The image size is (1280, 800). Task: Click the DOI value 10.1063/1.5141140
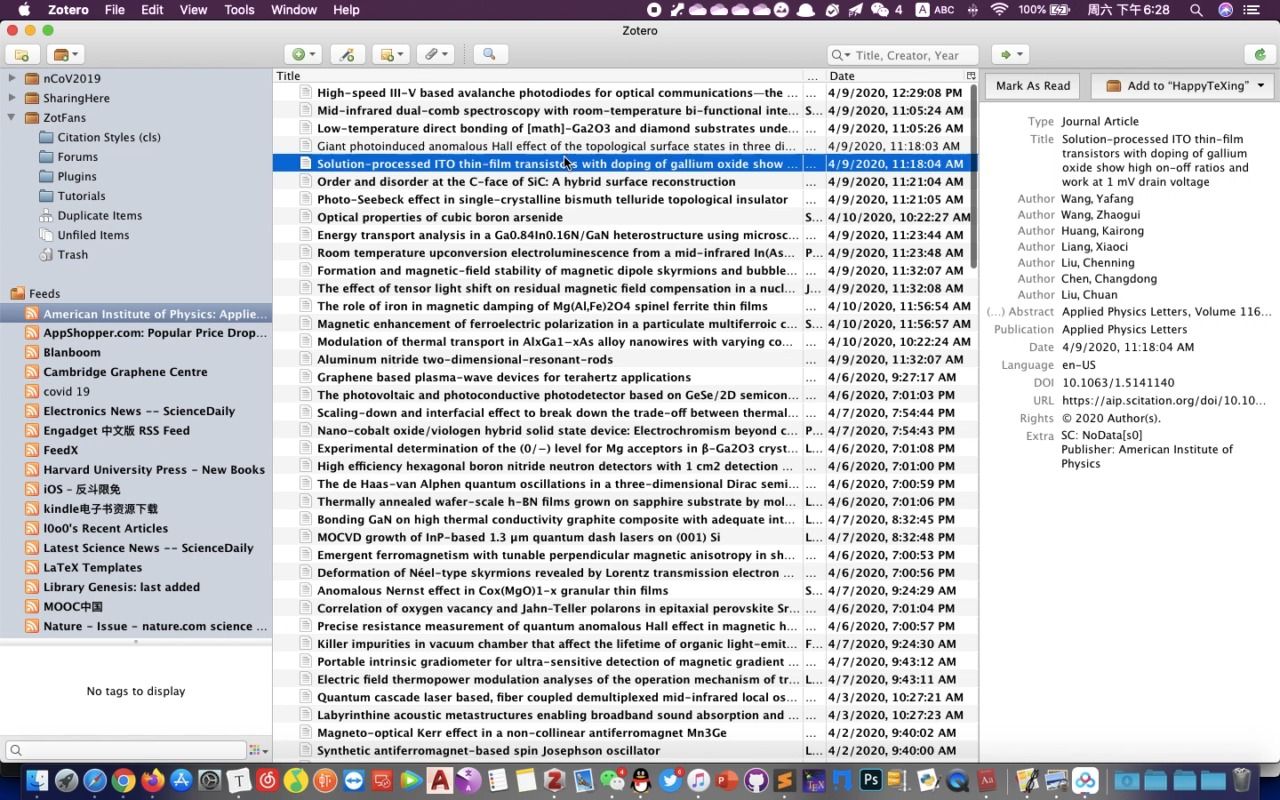pos(1118,383)
